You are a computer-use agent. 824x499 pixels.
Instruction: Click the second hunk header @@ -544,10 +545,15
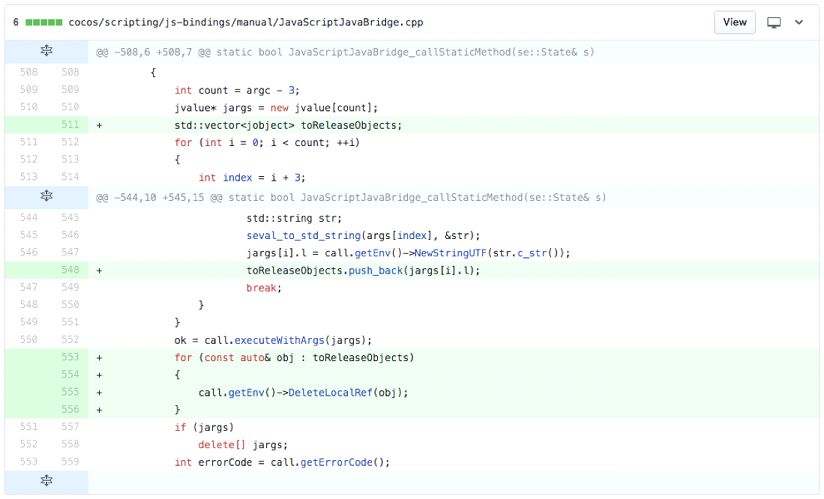tap(351, 198)
